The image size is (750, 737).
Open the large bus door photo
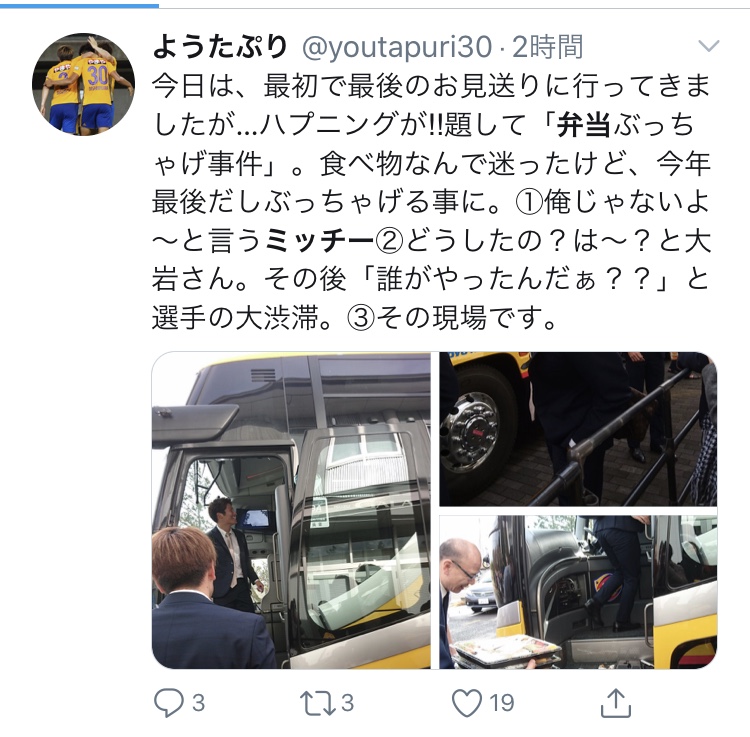tap(291, 510)
